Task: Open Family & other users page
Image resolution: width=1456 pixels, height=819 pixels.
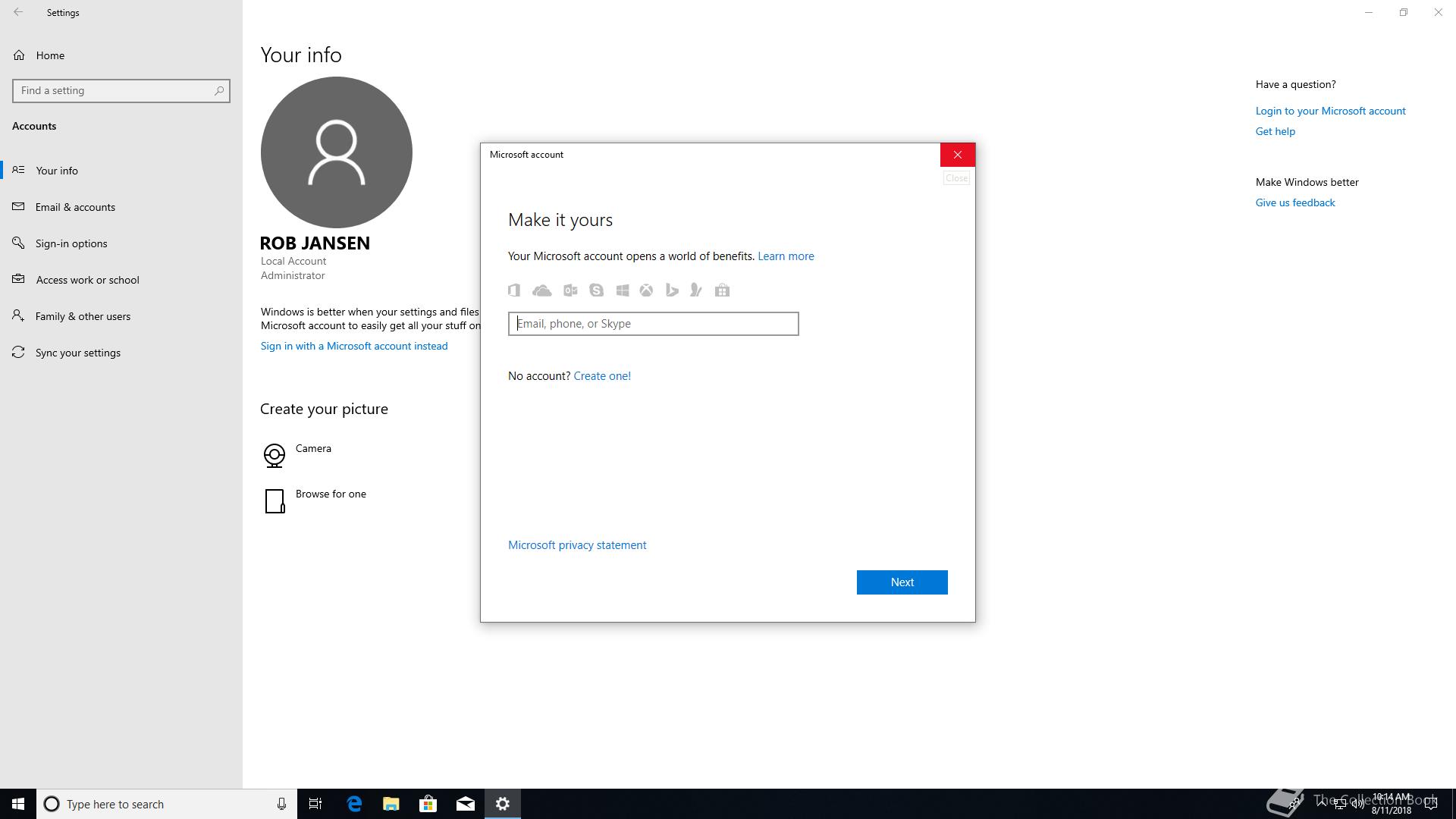Action: [121, 316]
